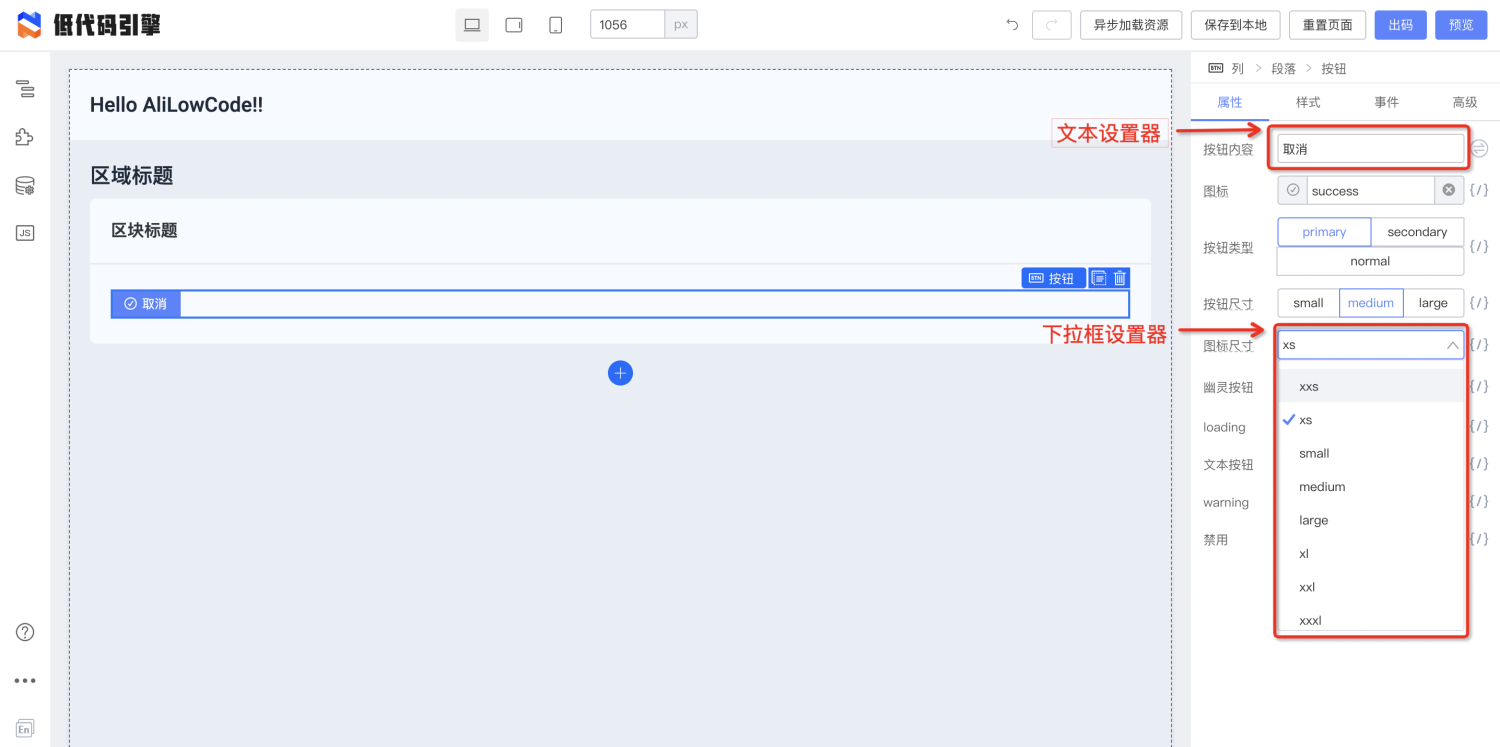This screenshot has height=747, width=1500.
Task: Select normal button type
Action: (1370, 261)
